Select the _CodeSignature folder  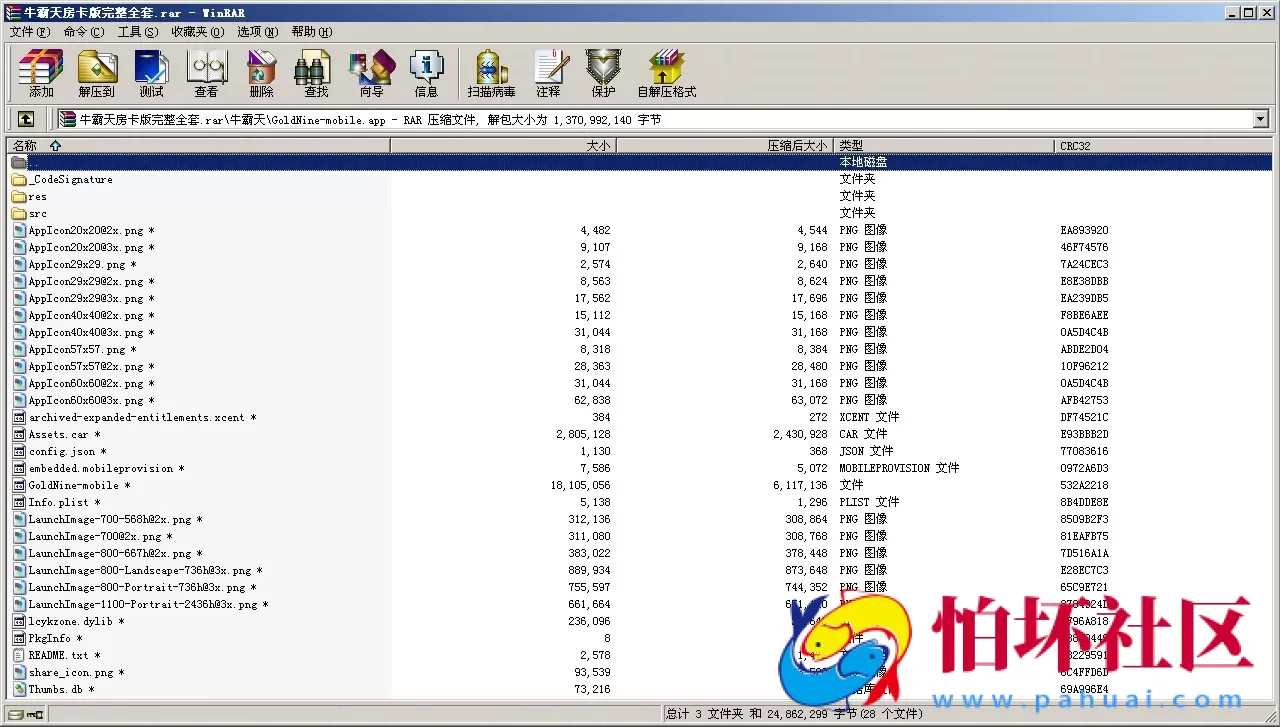pyautogui.click(x=70, y=180)
